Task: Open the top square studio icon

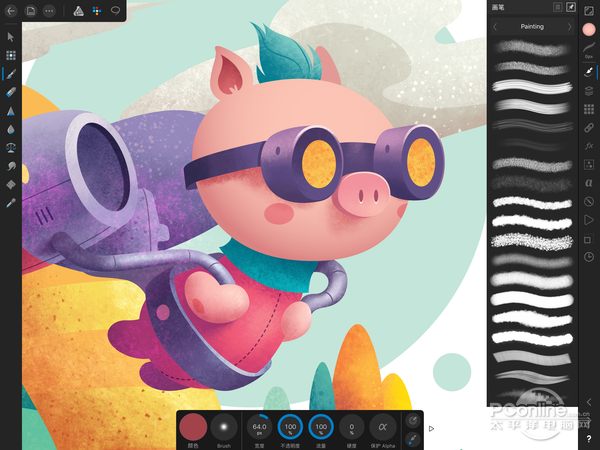Action: pyautogui.click(x=589, y=11)
